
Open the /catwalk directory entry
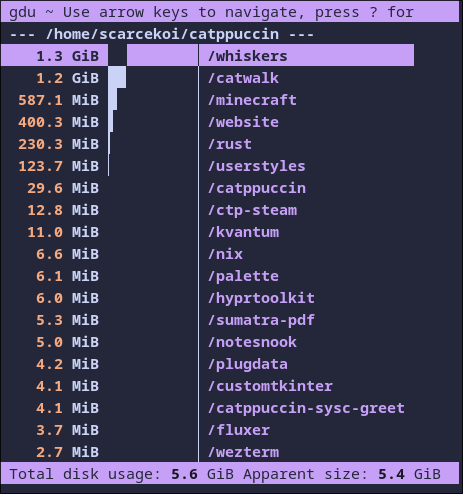click(x=243, y=78)
